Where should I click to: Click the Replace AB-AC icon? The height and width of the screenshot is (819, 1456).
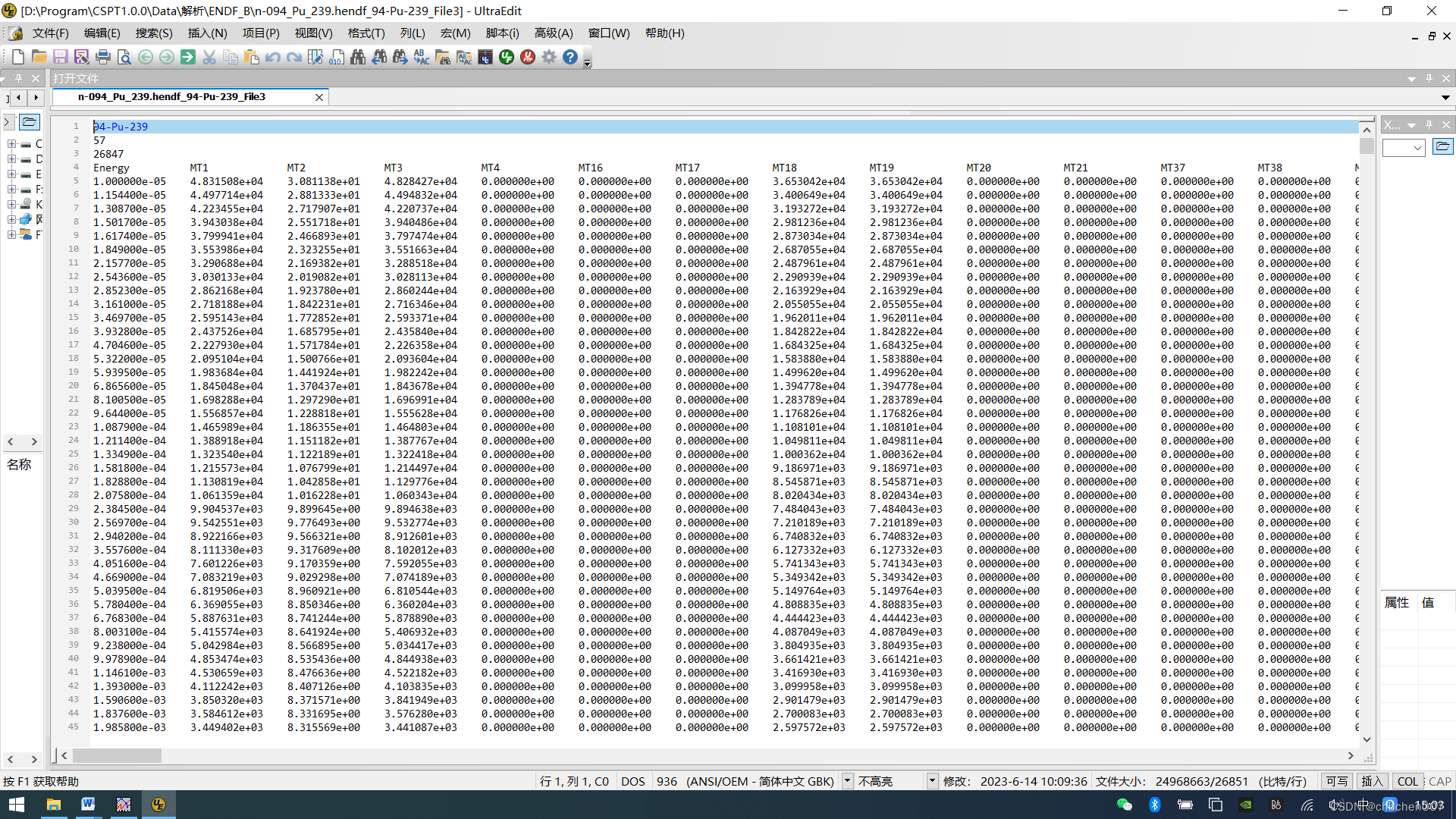[422, 57]
